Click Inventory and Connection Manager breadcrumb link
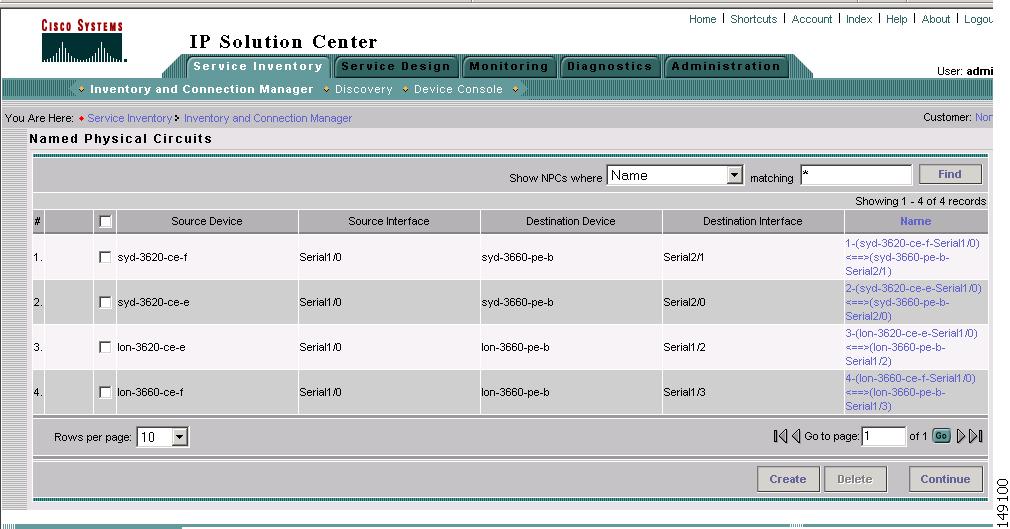 coord(268,118)
